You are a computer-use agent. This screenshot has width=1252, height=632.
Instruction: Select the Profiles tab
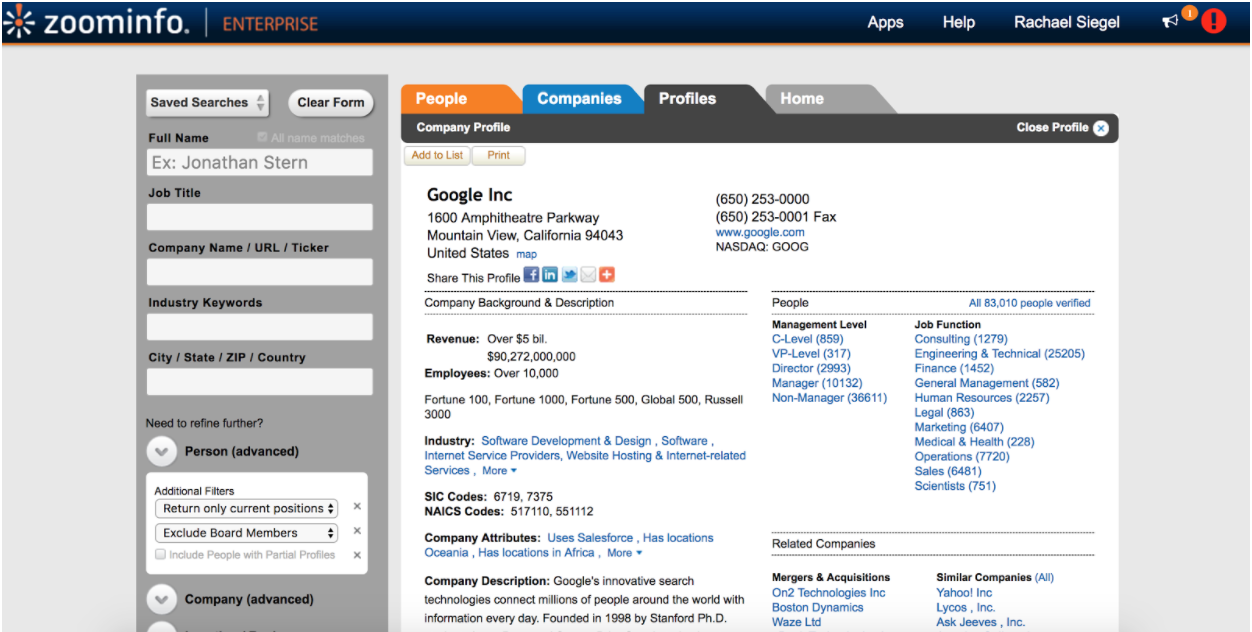point(687,99)
